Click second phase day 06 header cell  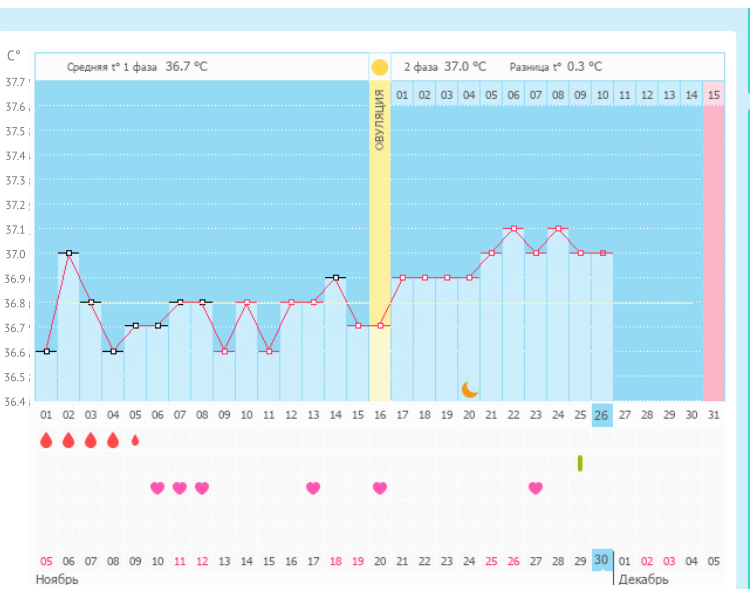tap(513, 95)
